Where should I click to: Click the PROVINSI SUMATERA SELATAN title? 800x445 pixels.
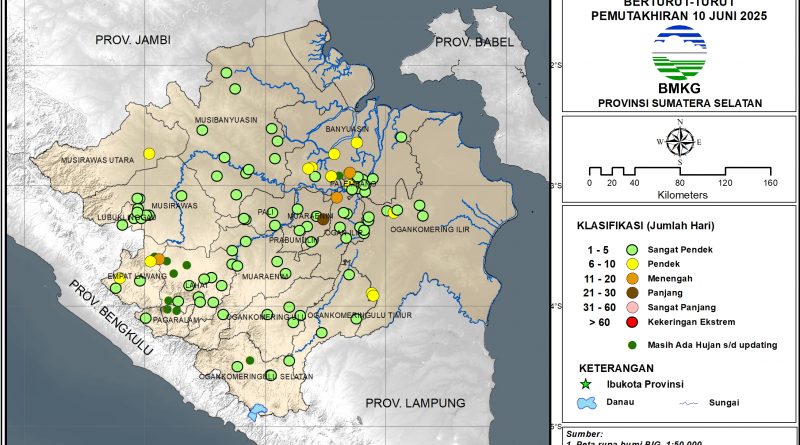tap(680, 103)
